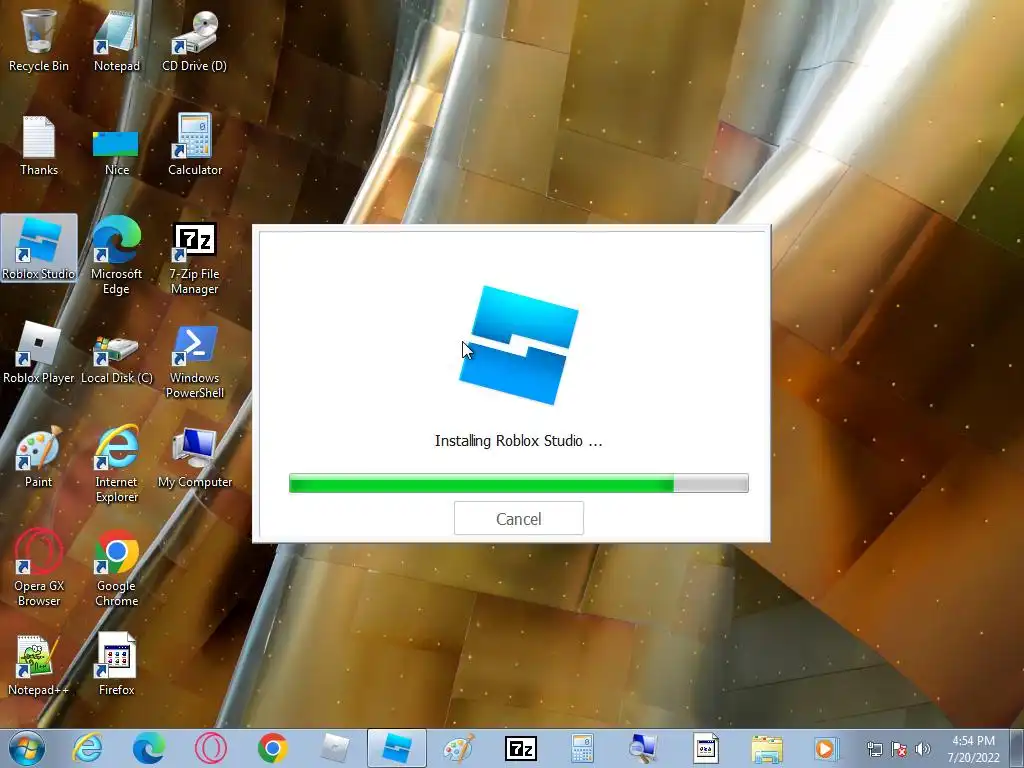Open Opera GX from the taskbar
The image size is (1024, 768).
click(211, 748)
